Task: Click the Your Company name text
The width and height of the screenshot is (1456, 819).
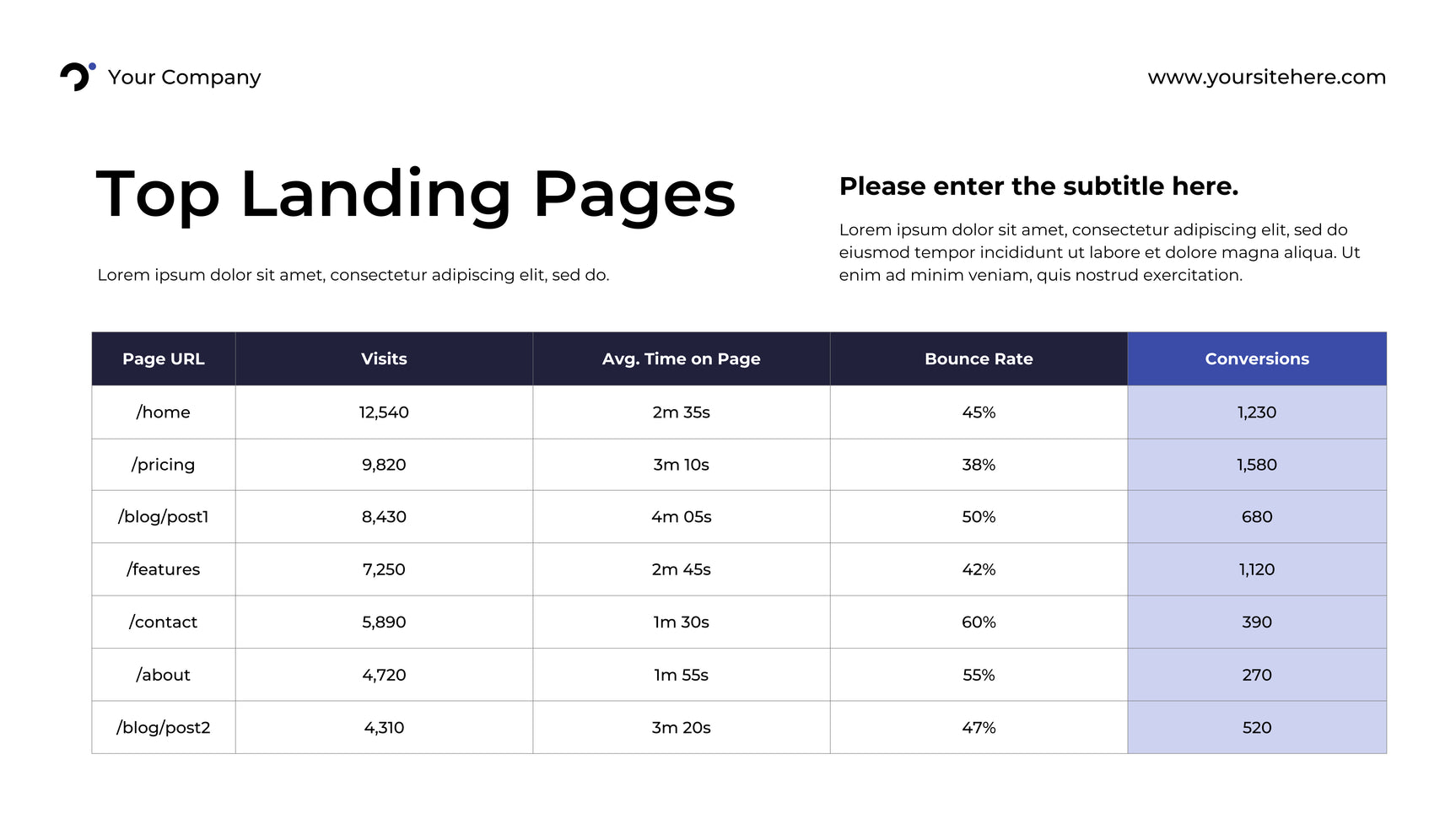Action: (x=184, y=77)
